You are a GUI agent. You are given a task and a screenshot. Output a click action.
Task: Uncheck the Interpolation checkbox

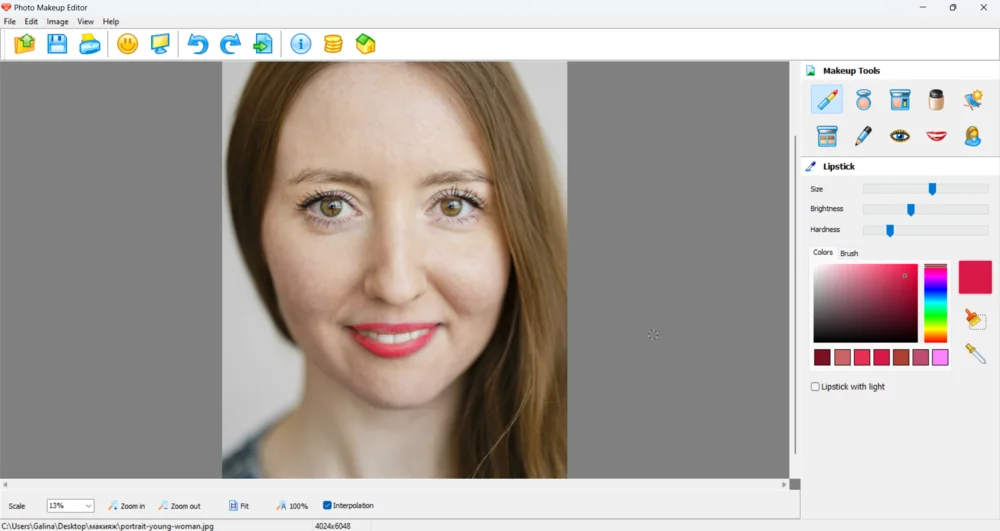pos(327,506)
